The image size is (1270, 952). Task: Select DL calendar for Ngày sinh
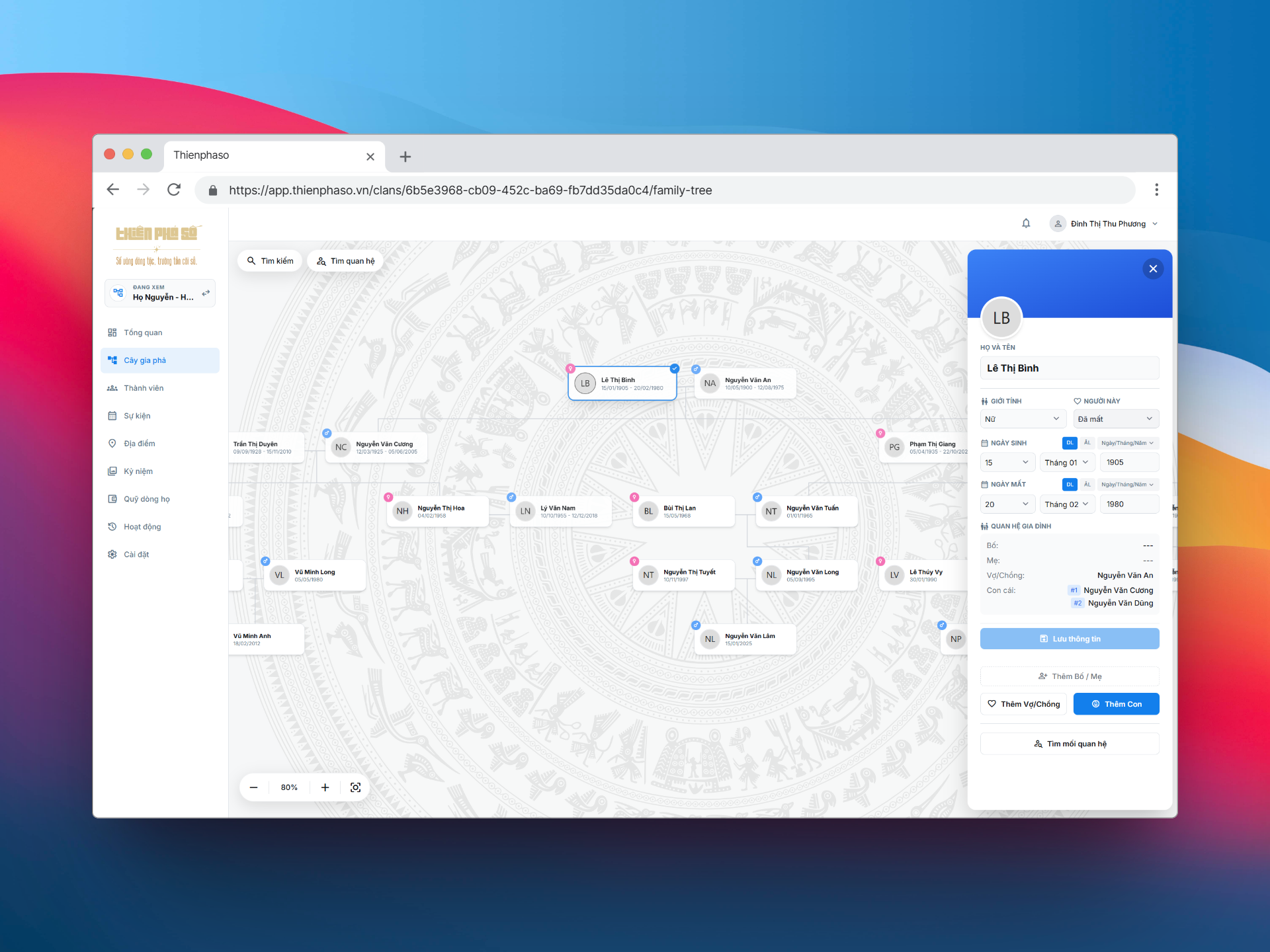click(x=1070, y=443)
